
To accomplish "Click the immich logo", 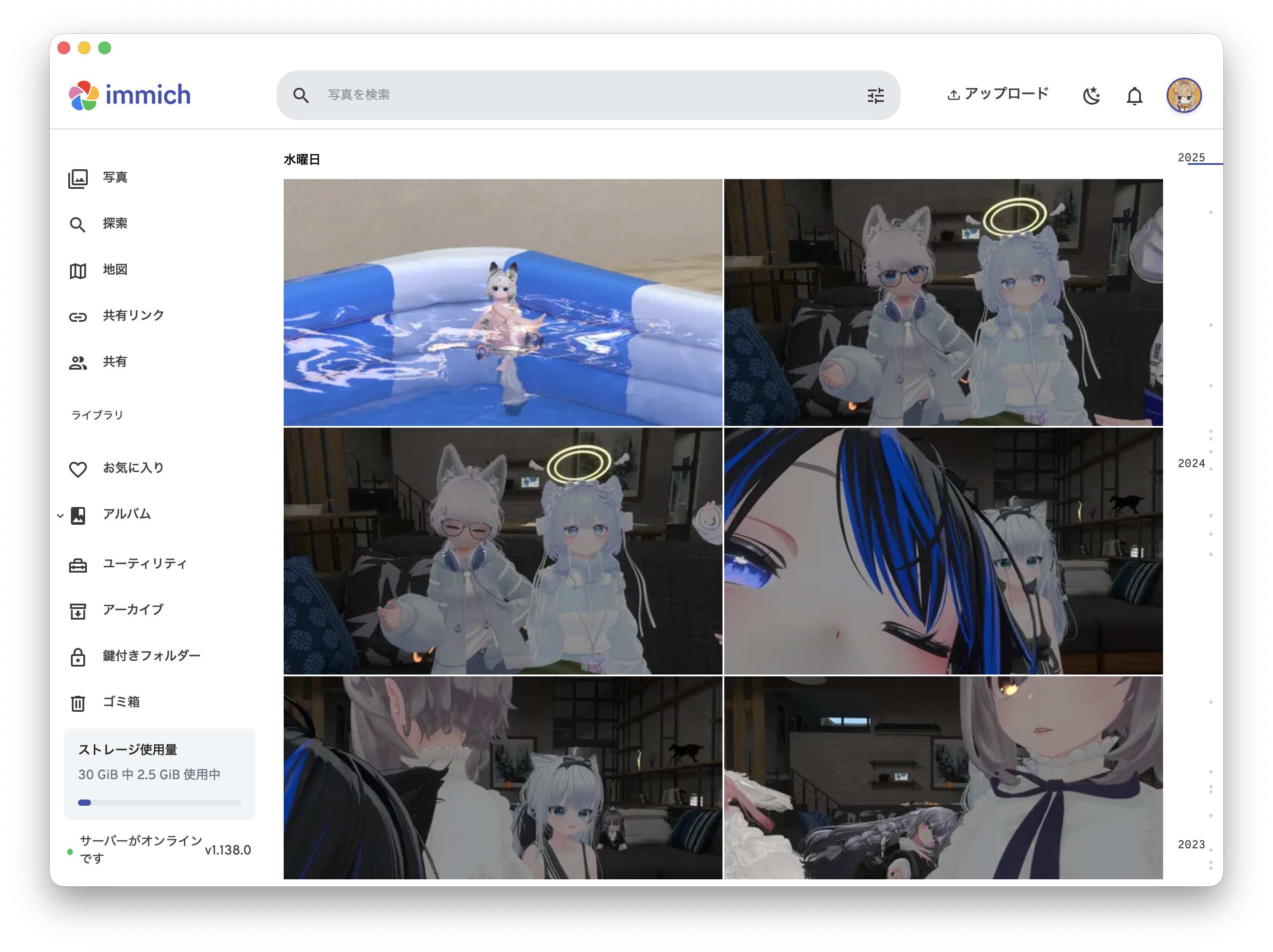I will [x=130, y=95].
